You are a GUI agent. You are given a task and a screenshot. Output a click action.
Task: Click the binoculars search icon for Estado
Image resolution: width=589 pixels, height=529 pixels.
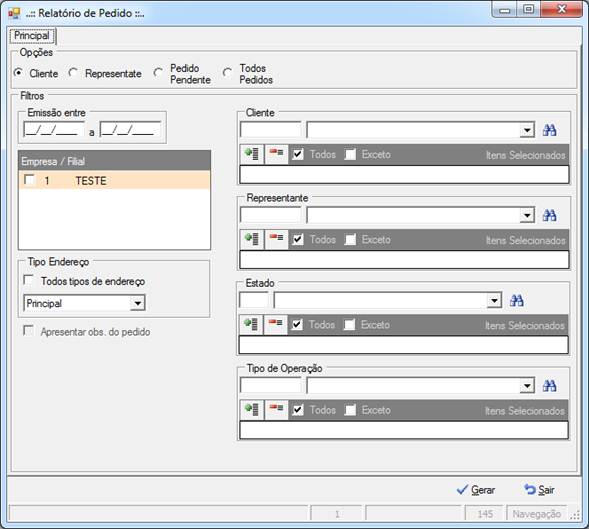coord(517,301)
